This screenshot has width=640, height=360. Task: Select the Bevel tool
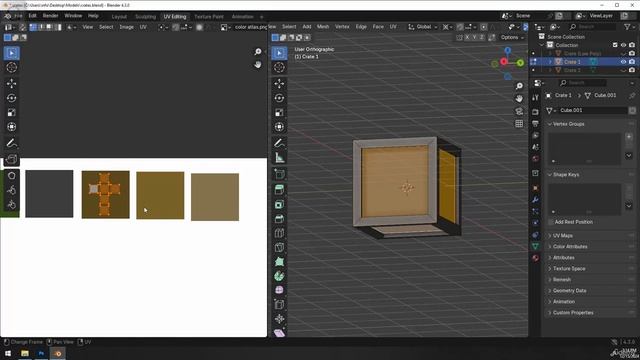pyautogui.click(x=279, y=219)
